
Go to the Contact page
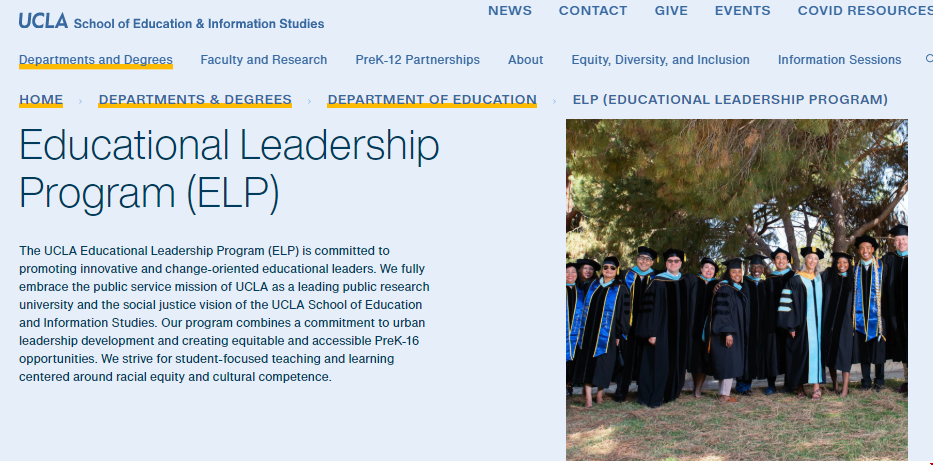coord(593,11)
